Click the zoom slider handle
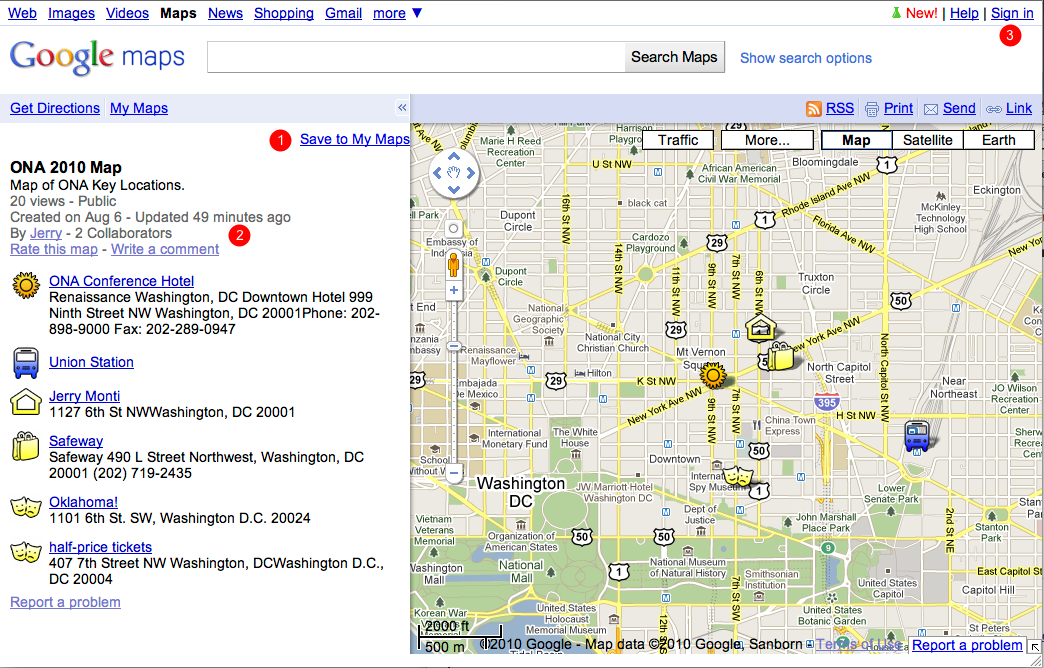Viewport: 1044px width, 668px height. (x=453, y=346)
